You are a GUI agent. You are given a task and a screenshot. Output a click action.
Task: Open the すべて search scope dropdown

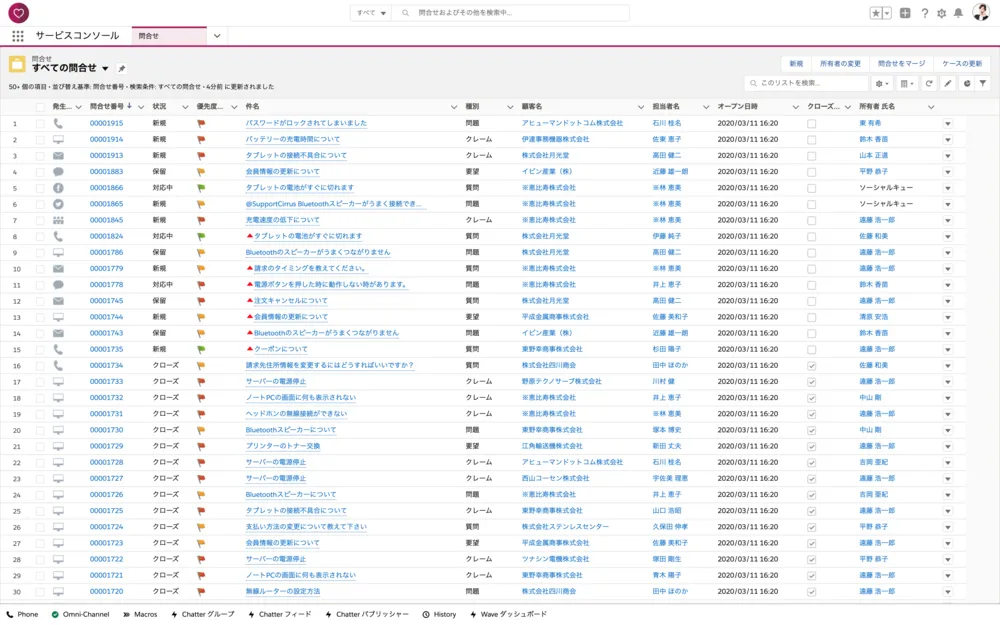click(370, 13)
